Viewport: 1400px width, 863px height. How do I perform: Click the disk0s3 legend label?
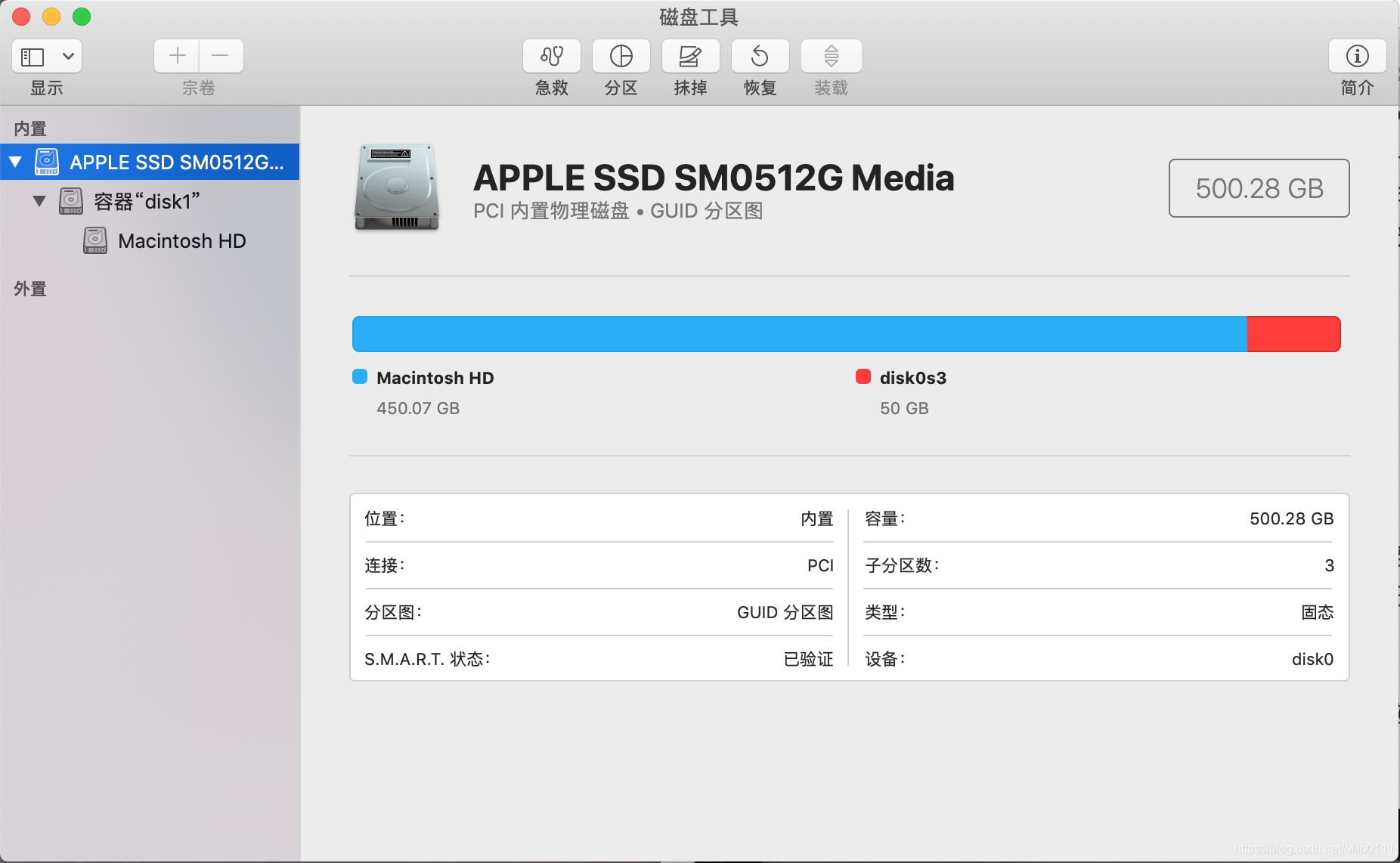coord(913,378)
